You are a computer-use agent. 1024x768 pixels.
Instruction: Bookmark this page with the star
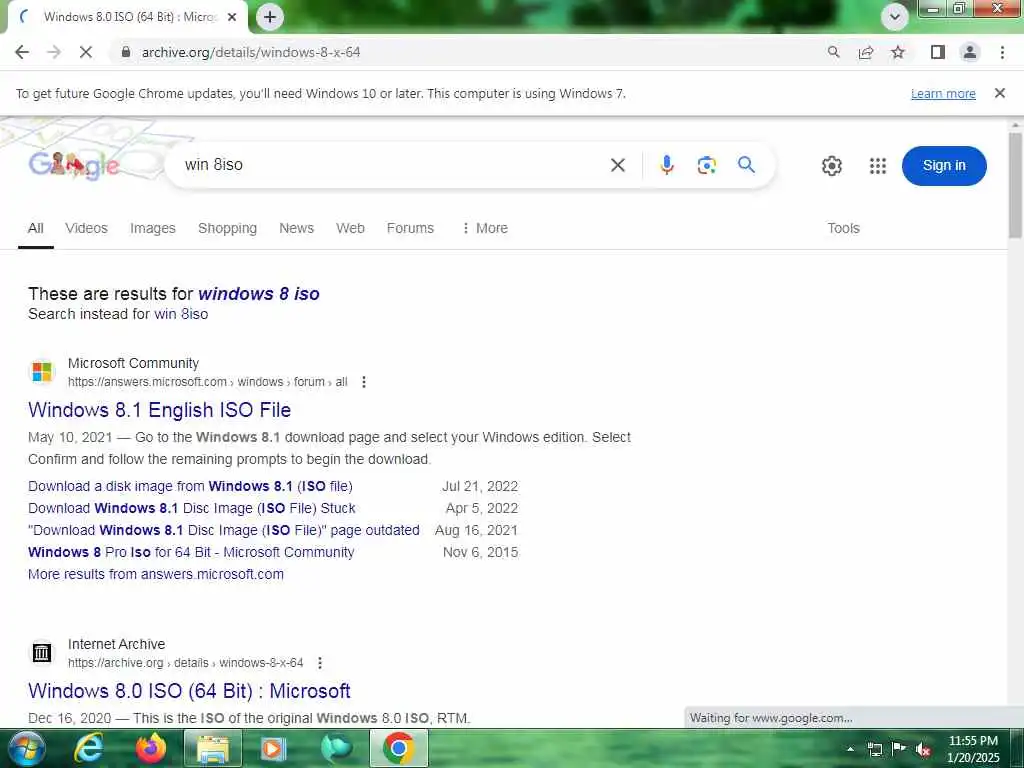click(898, 52)
